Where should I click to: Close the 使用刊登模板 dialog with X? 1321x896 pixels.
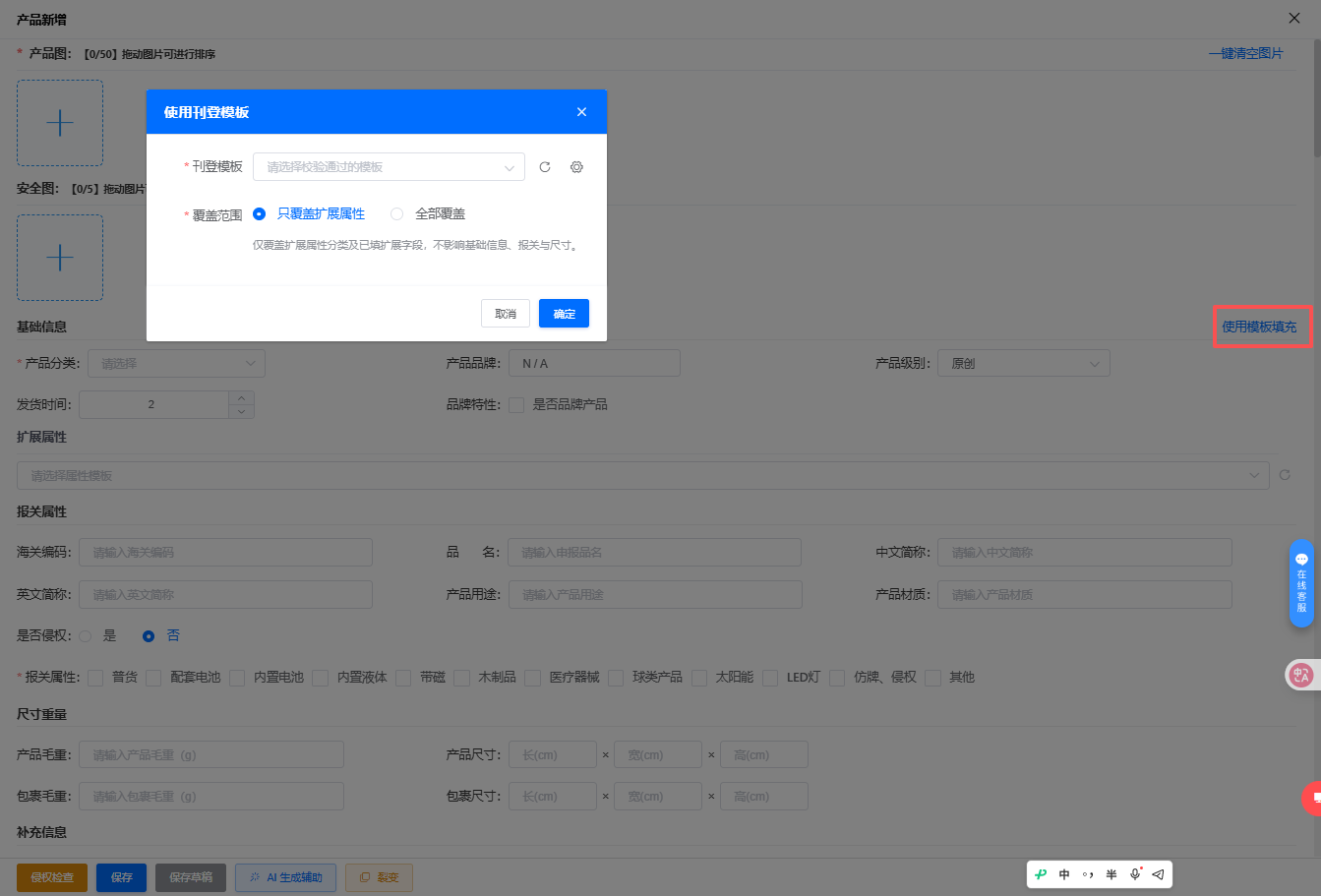(581, 112)
